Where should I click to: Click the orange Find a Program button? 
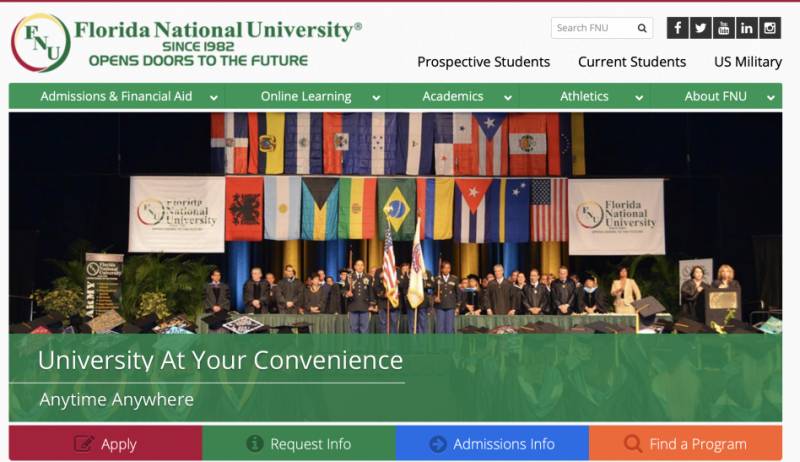(x=686, y=443)
